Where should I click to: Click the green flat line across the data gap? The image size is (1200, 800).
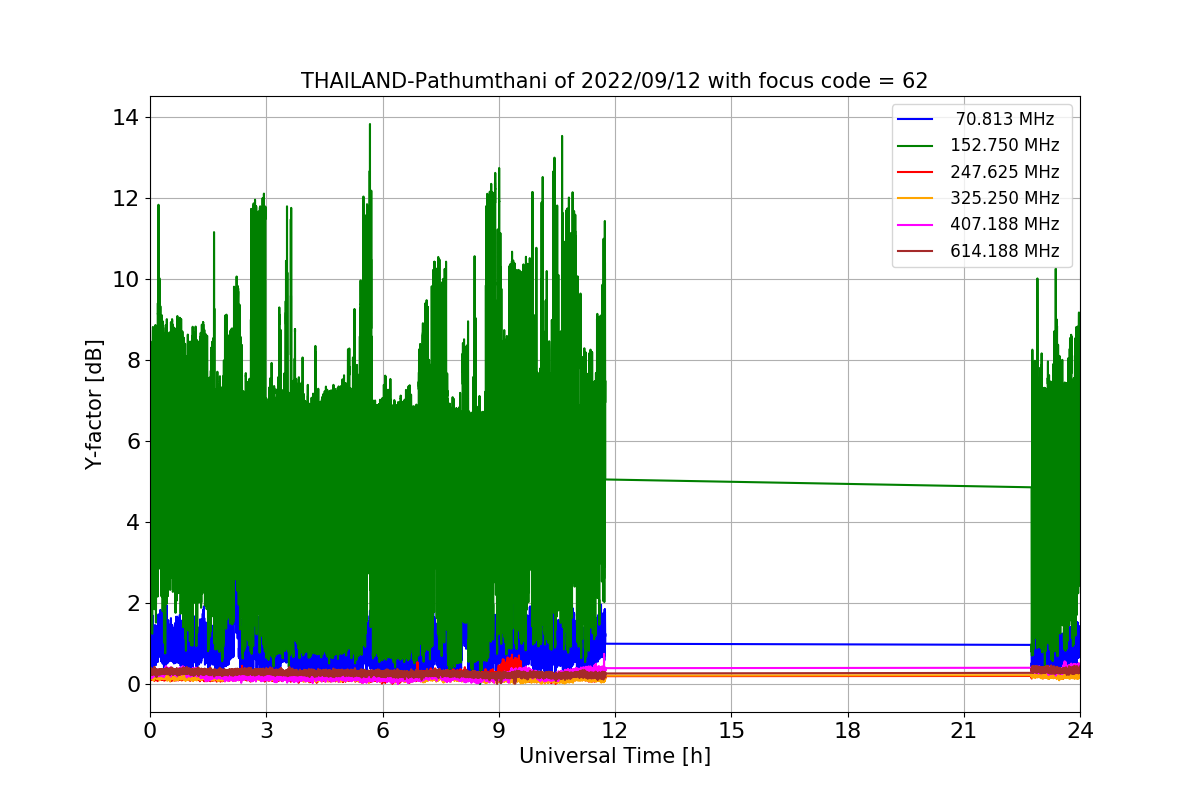(x=818, y=483)
